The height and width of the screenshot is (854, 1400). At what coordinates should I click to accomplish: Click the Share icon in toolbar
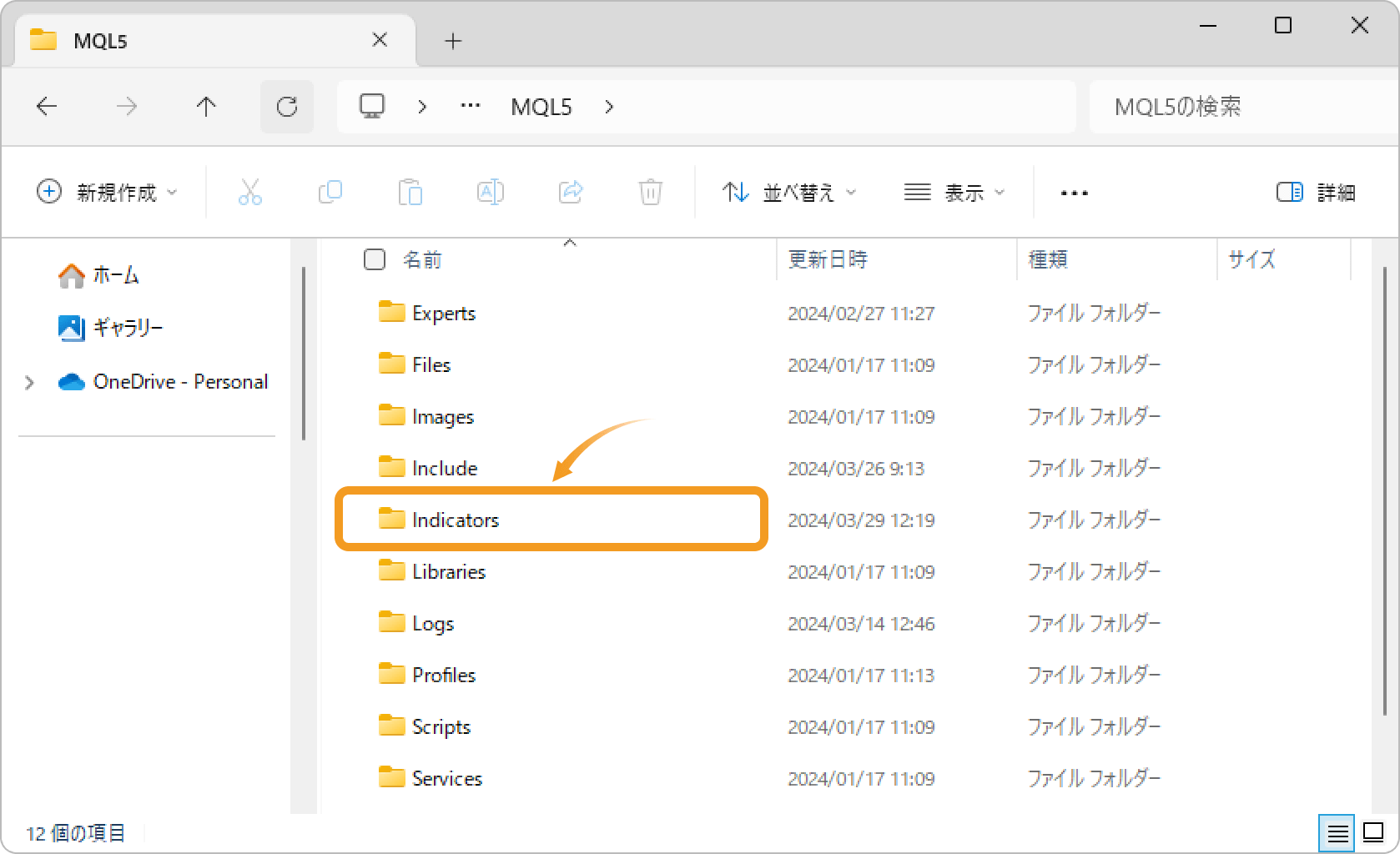point(570,193)
